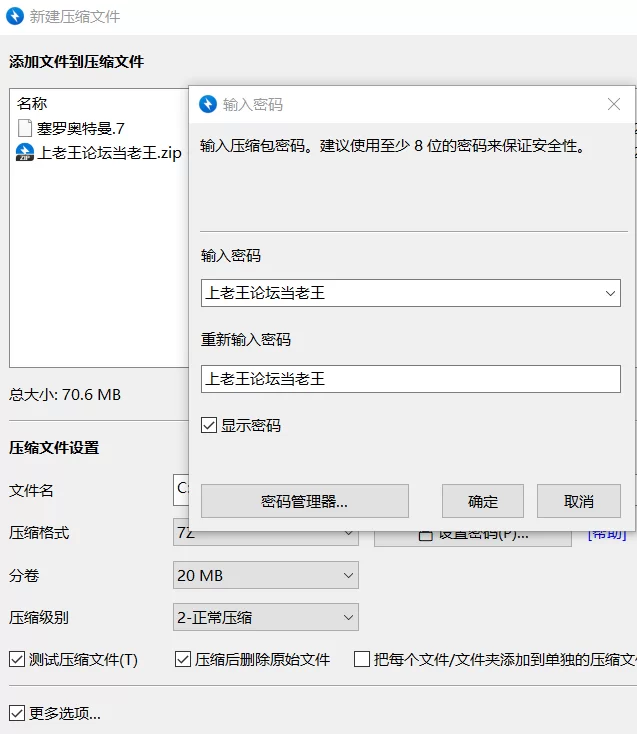Close the 输入密码 dialog
Viewport: 637px width, 734px height.
tap(614, 104)
